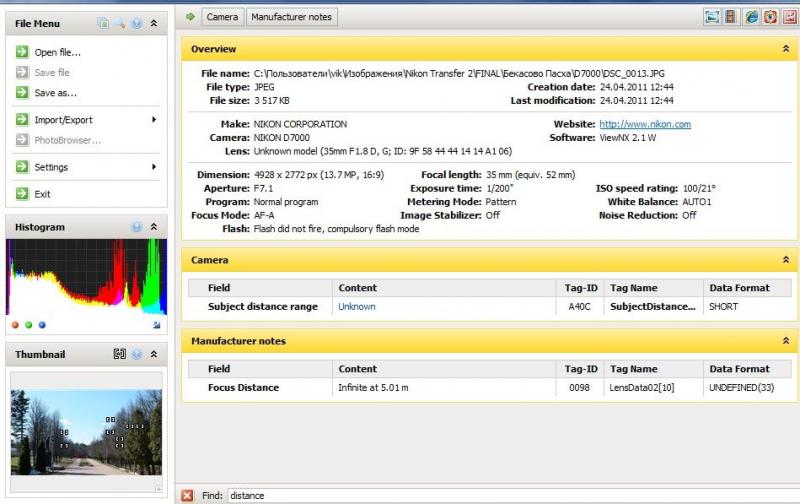Choose Save as... from File Menu
800x504 pixels.
coord(56,93)
